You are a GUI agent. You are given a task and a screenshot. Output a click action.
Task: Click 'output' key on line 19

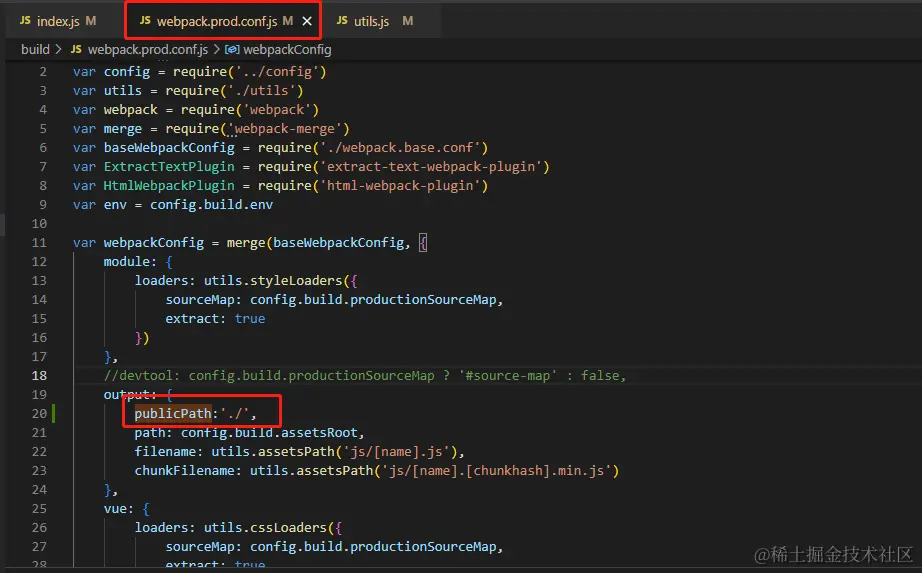pyautogui.click(x=126, y=395)
